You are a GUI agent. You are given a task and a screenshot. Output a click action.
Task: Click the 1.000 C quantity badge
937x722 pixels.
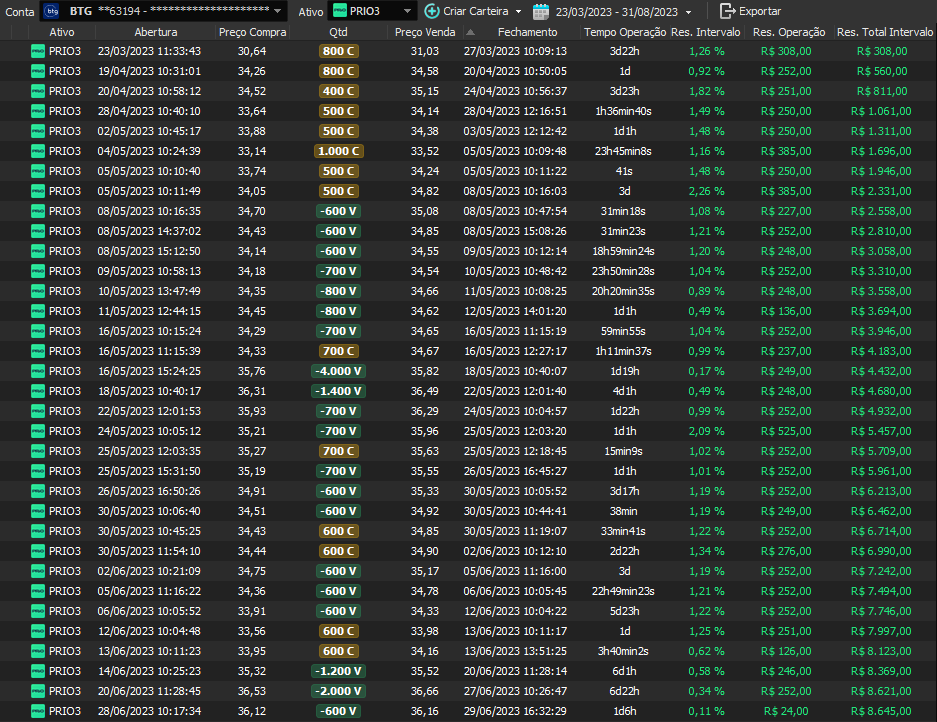(338, 151)
